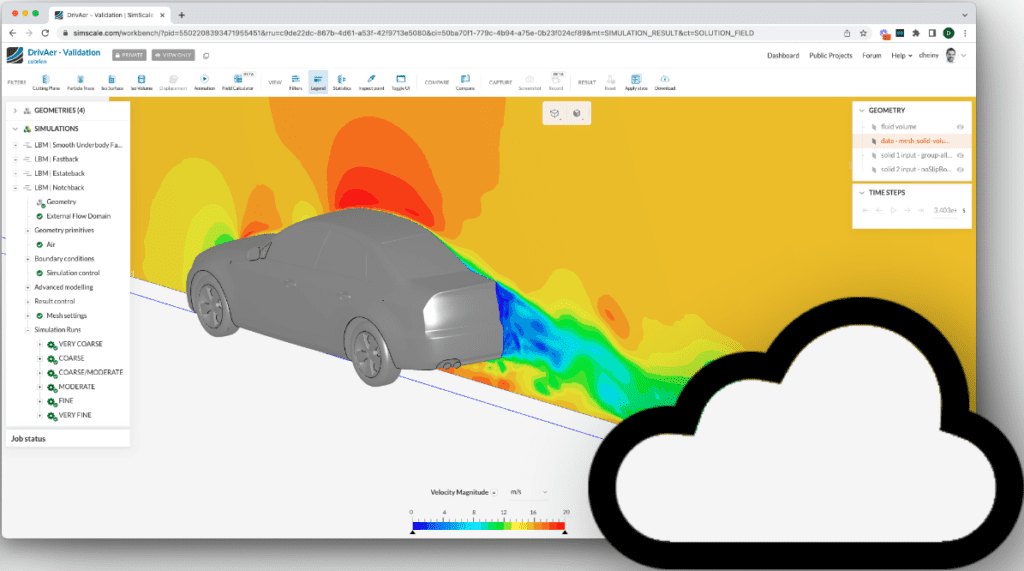Viewport: 1024px width, 571px height.
Task: Expand the VERY COARSE run node
Action: [40, 344]
